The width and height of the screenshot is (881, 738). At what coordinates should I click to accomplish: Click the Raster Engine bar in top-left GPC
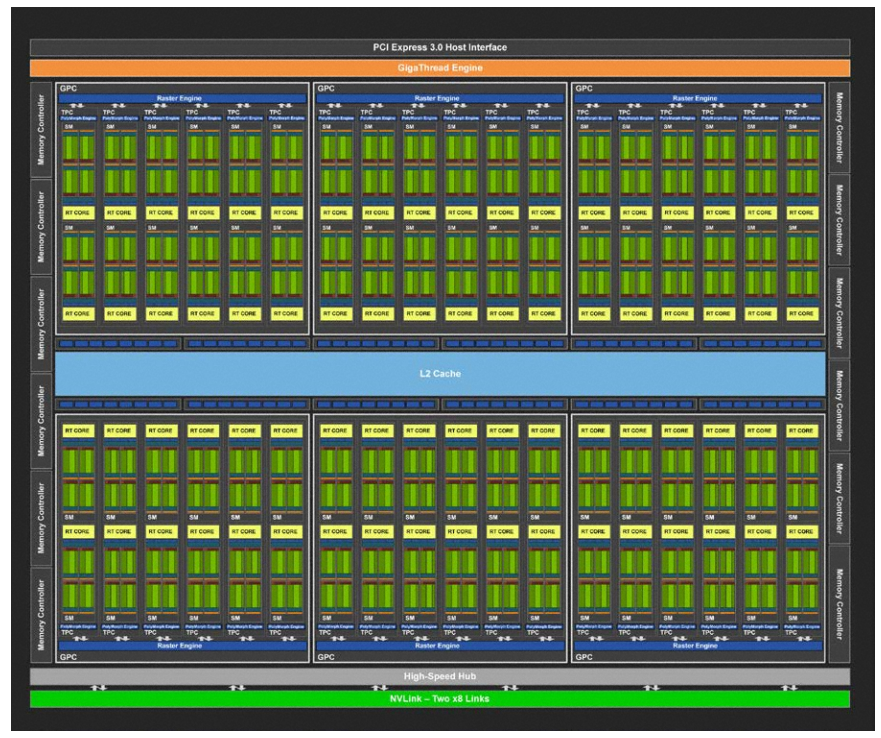(183, 98)
